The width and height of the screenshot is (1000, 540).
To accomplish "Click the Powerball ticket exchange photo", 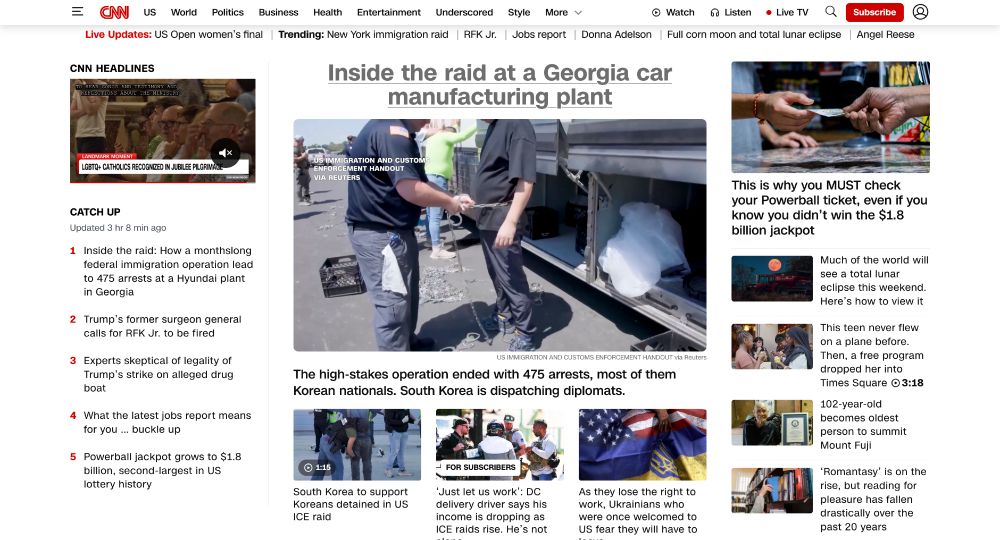I will click(830, 117).
